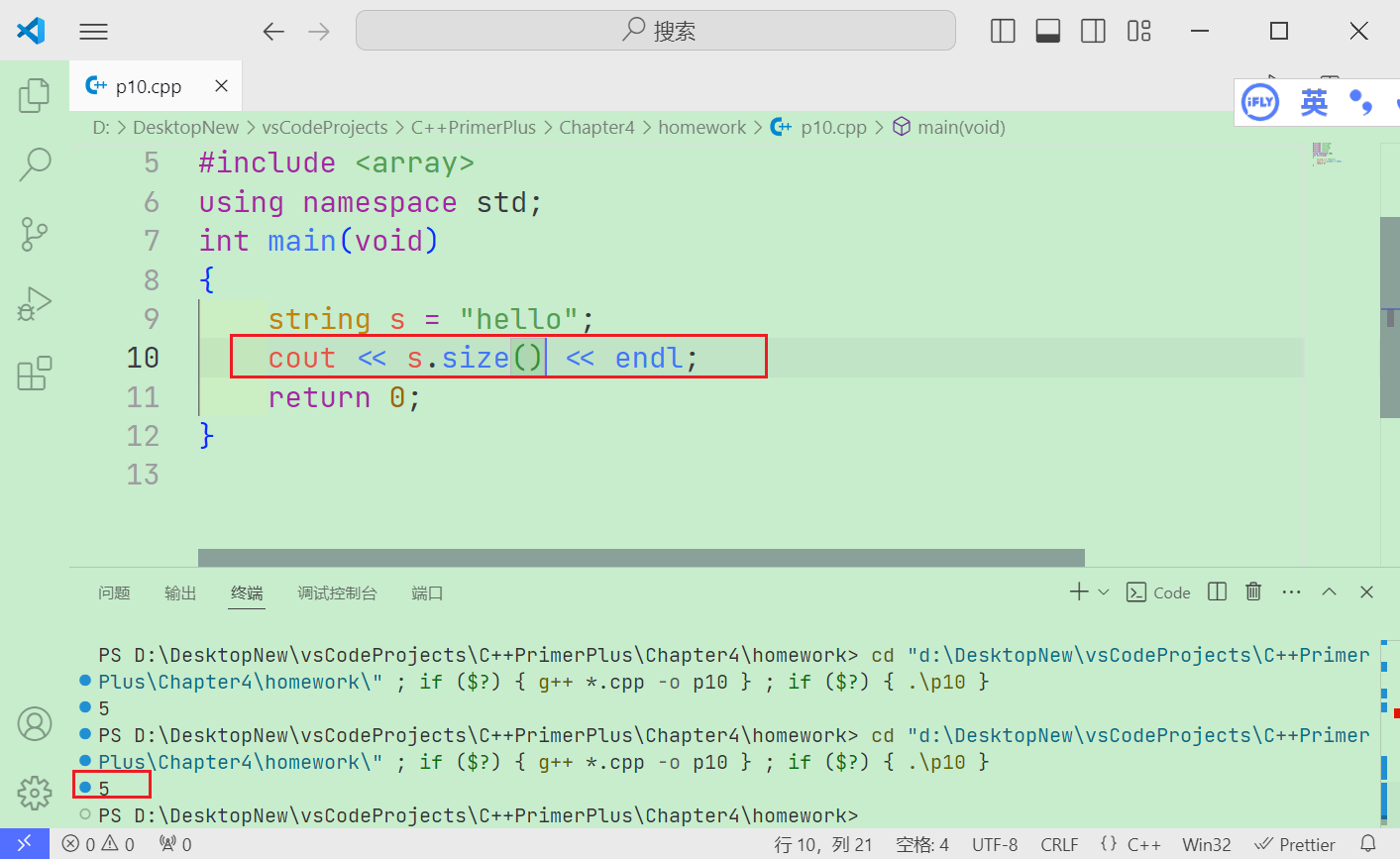Expand the new terminal launch profile dropdown
This screenshot has height=859, width=1400.
(x=1104, y=592)
